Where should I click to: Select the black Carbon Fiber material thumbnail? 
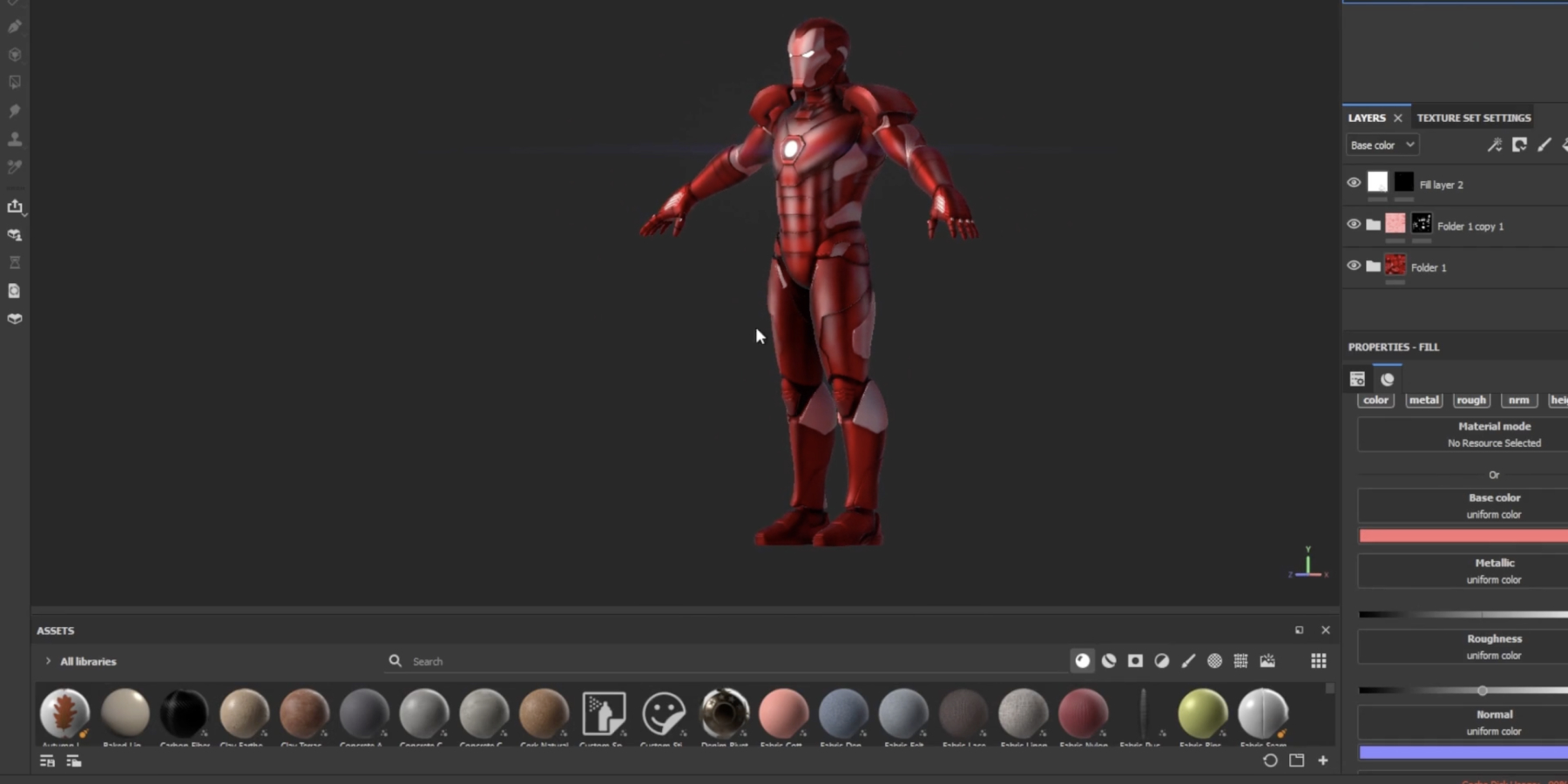pos(185,713)
